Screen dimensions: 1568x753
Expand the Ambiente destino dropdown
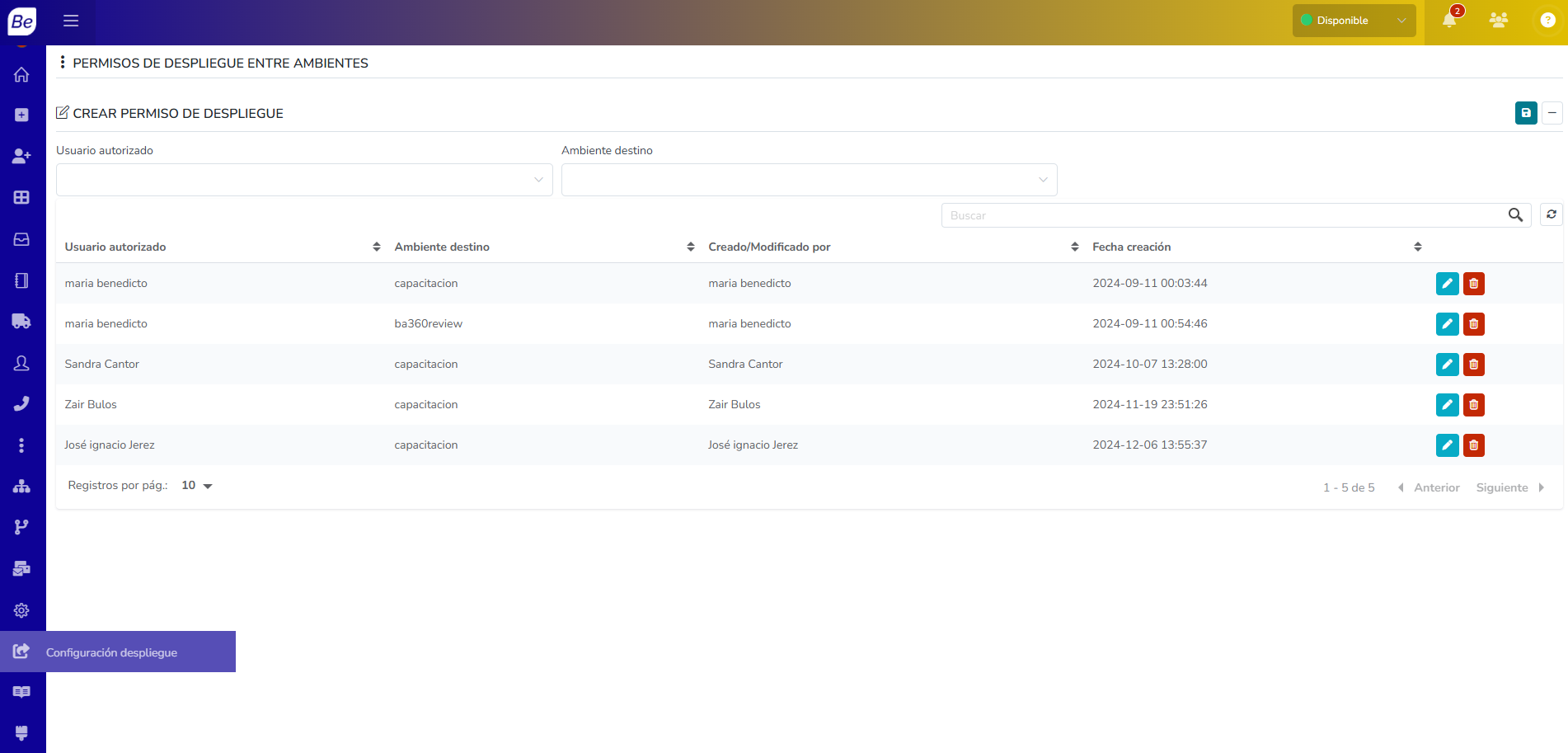coord(809,180)
